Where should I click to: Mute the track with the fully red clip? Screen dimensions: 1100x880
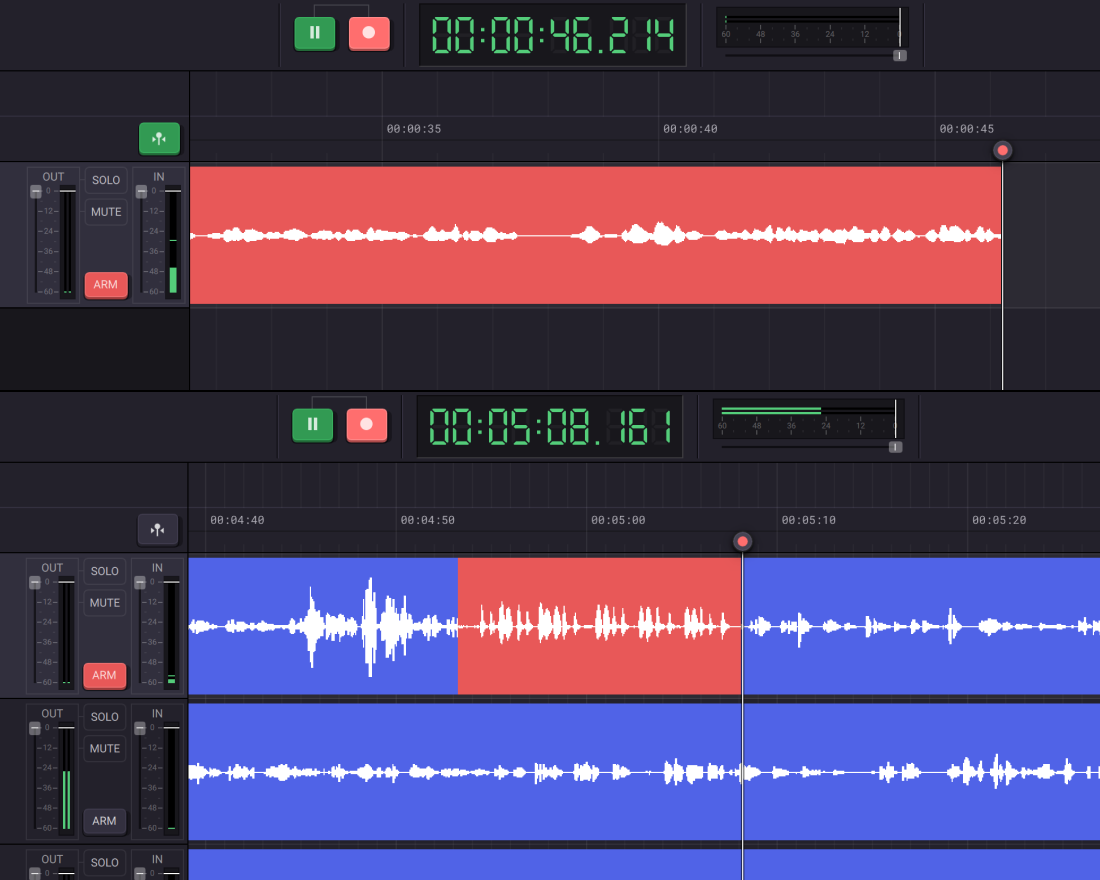tap(106, 212)
